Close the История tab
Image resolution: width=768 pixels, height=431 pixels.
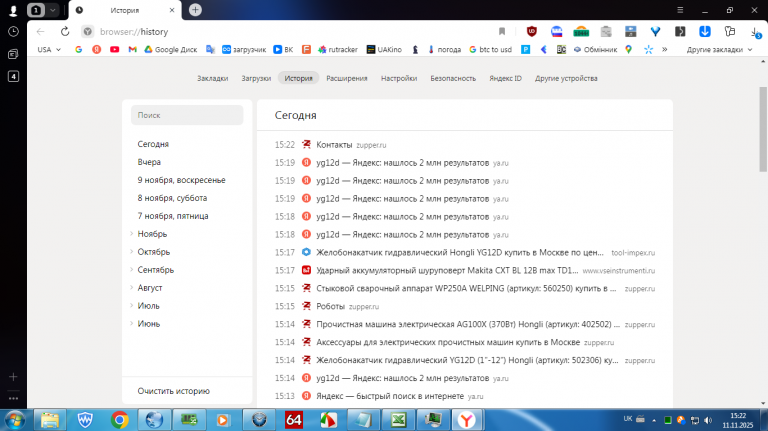tap(172, 10)
